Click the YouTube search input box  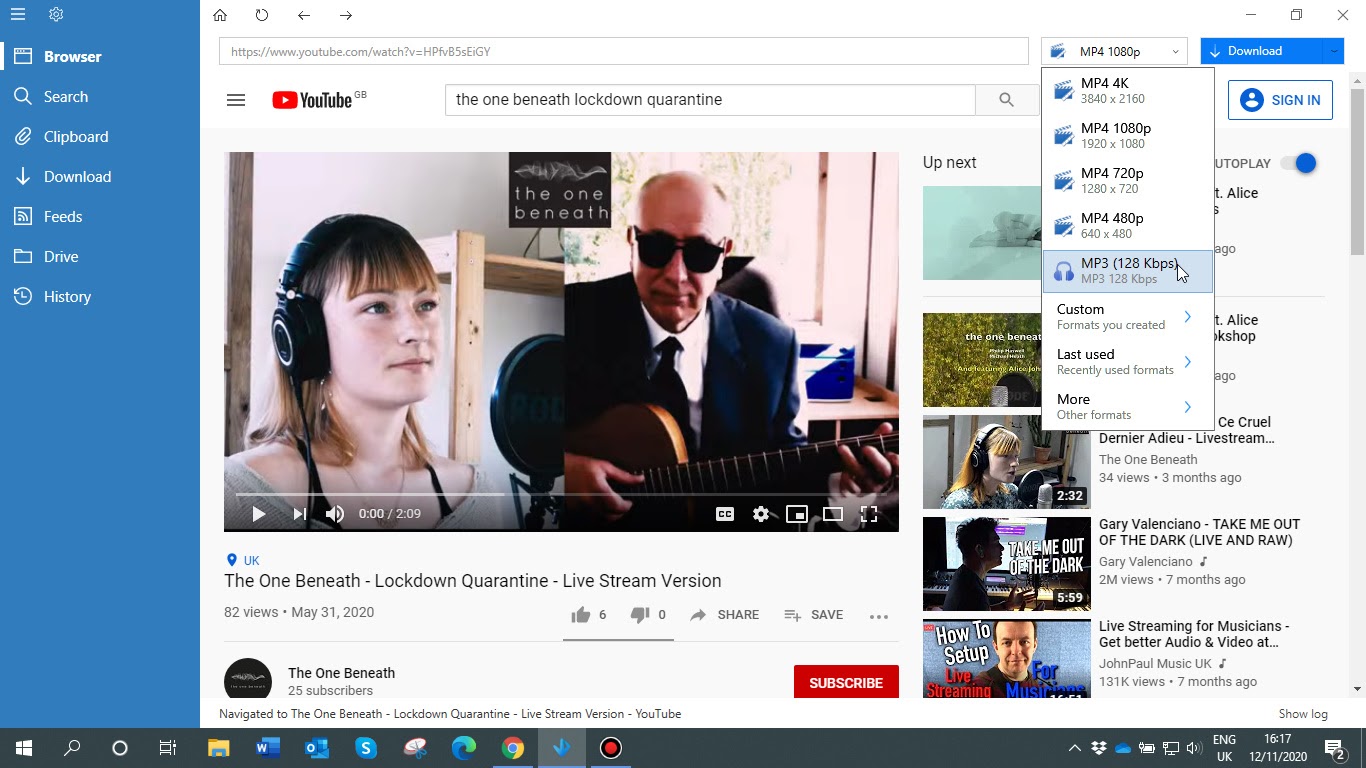pyautogui.click(x=710, y=100)
